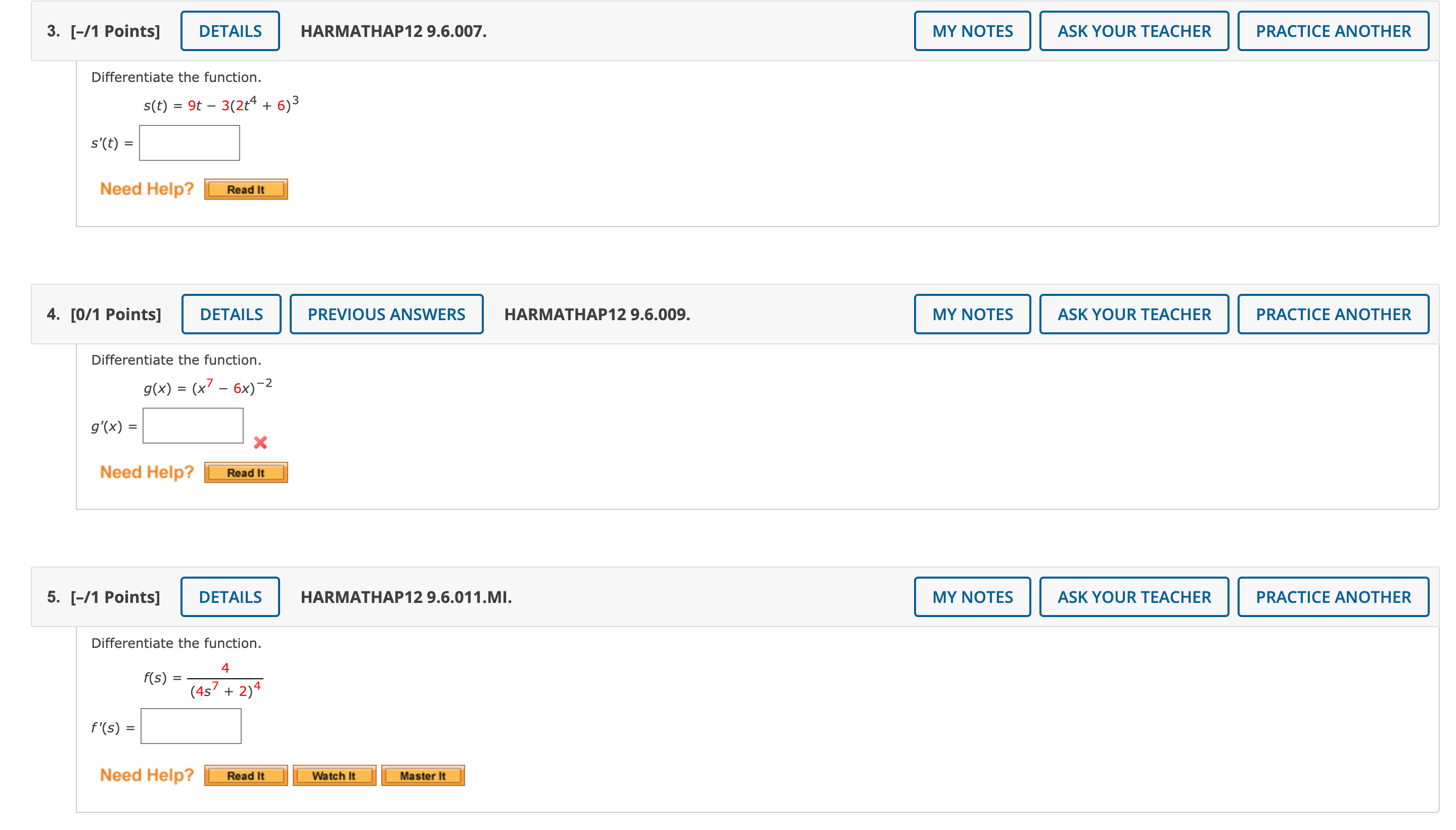The height and width of the screenshot is (830, 1456).
Task: Click the g'(x) answer input box
Action: (193, 425)
